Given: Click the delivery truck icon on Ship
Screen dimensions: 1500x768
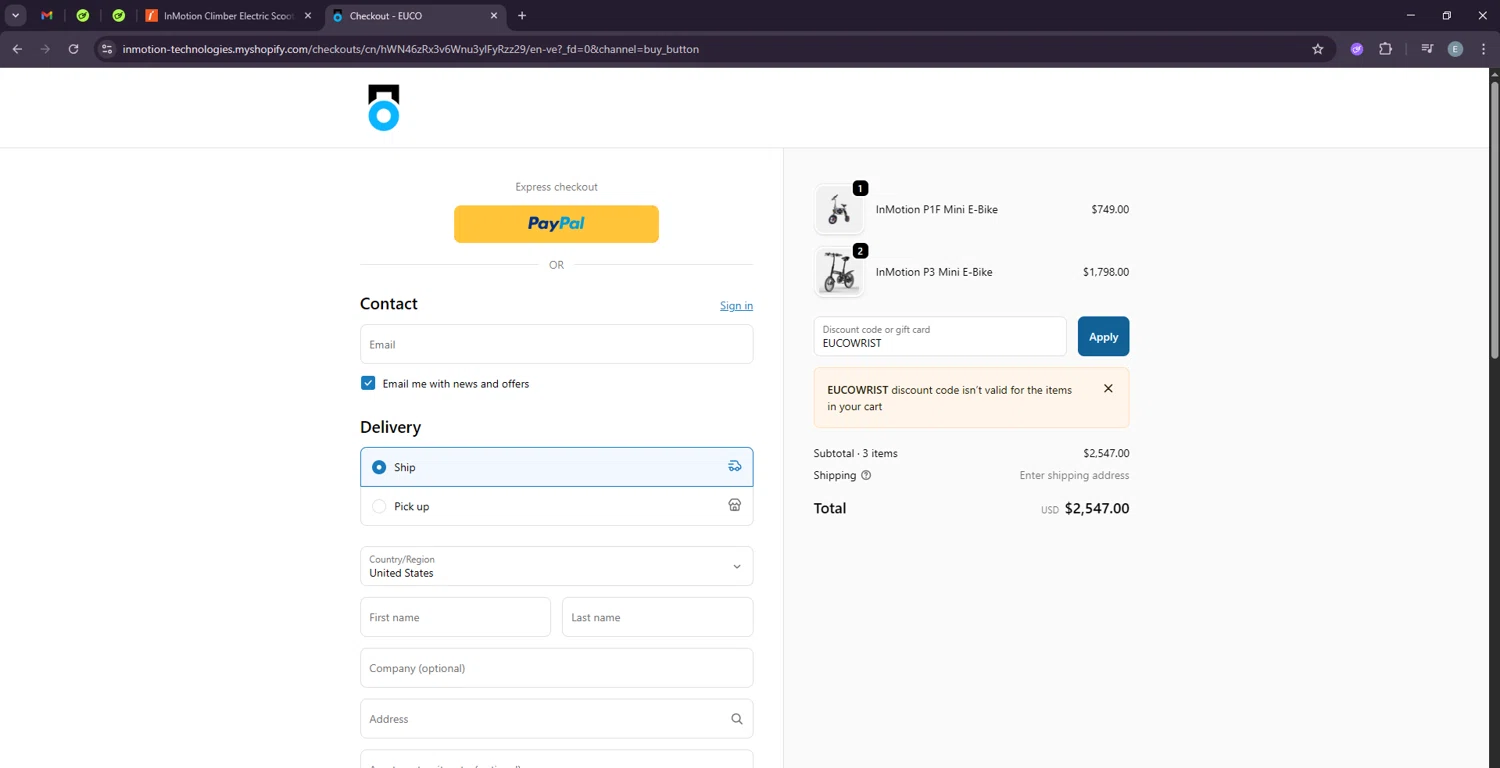Looking at the screenshot, I should 735,466.
